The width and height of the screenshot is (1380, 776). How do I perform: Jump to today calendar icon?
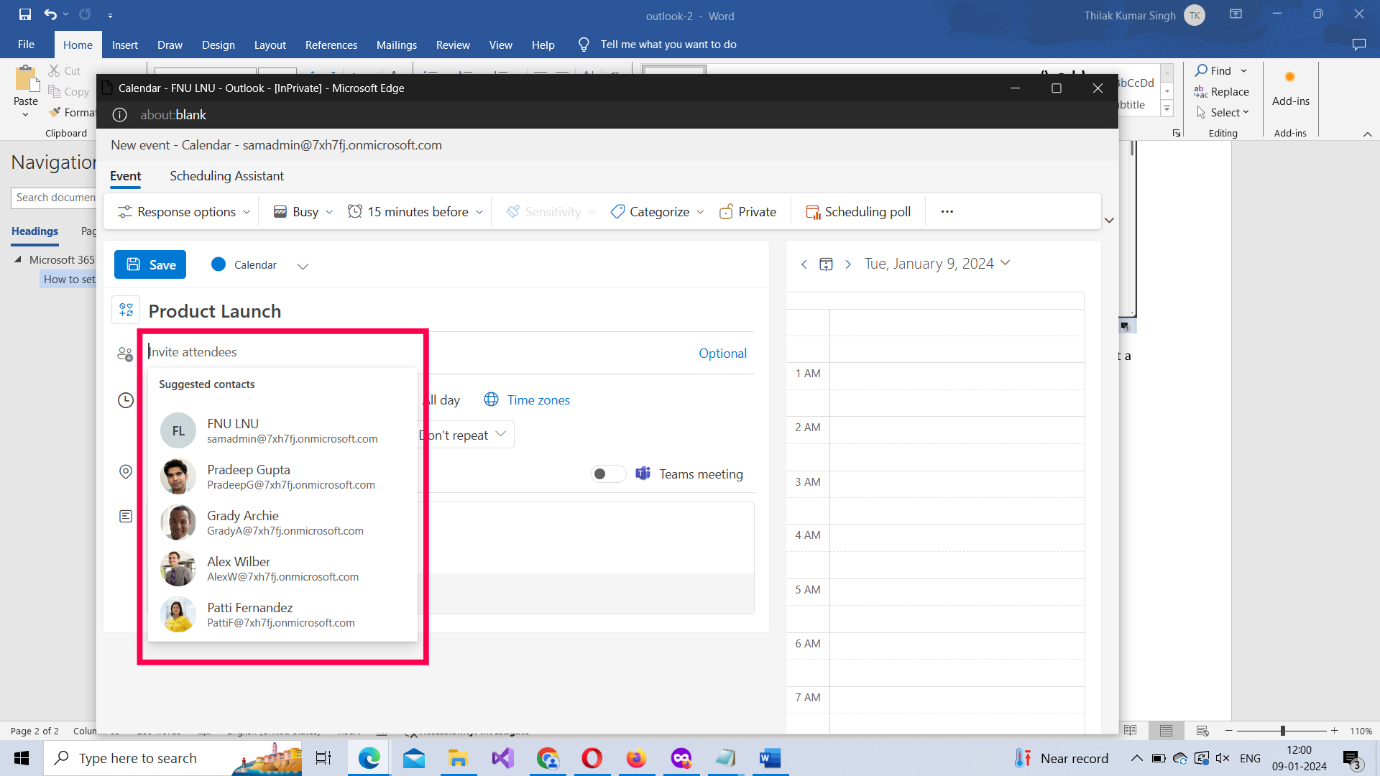(826, 264)
